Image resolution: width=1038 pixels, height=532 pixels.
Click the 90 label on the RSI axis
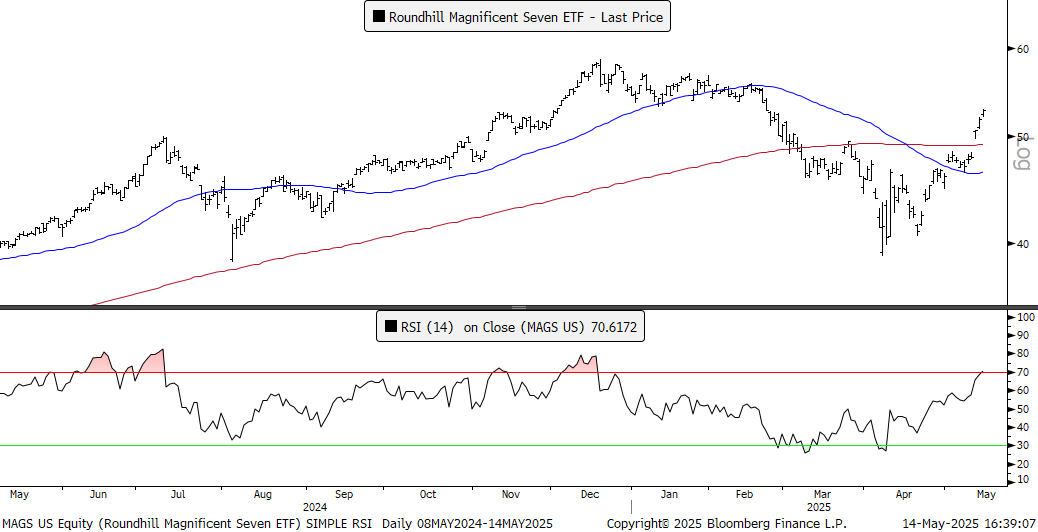coord(1022,335)
